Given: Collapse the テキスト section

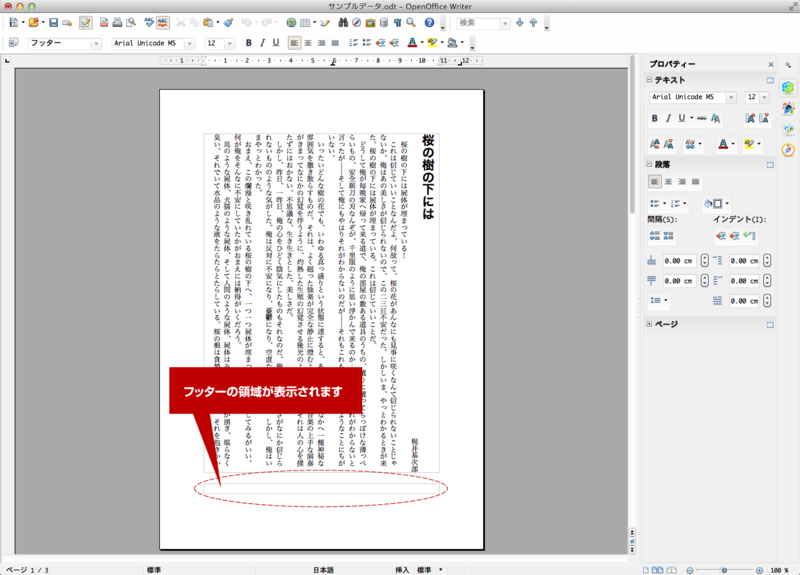Looking at the screenshot, I should tap(649, 80).
